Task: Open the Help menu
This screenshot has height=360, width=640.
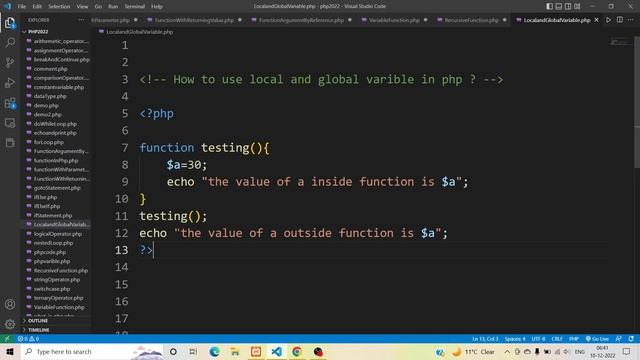Action: (157, 6)
